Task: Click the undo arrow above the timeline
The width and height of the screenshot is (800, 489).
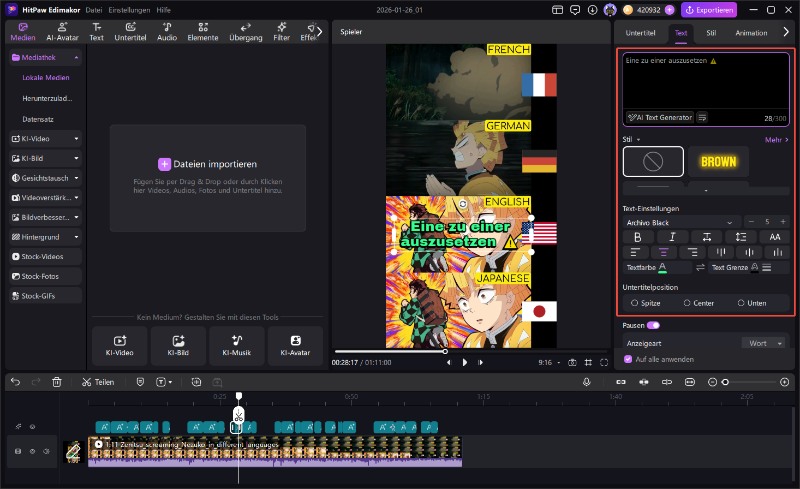Action: [14, 382]
